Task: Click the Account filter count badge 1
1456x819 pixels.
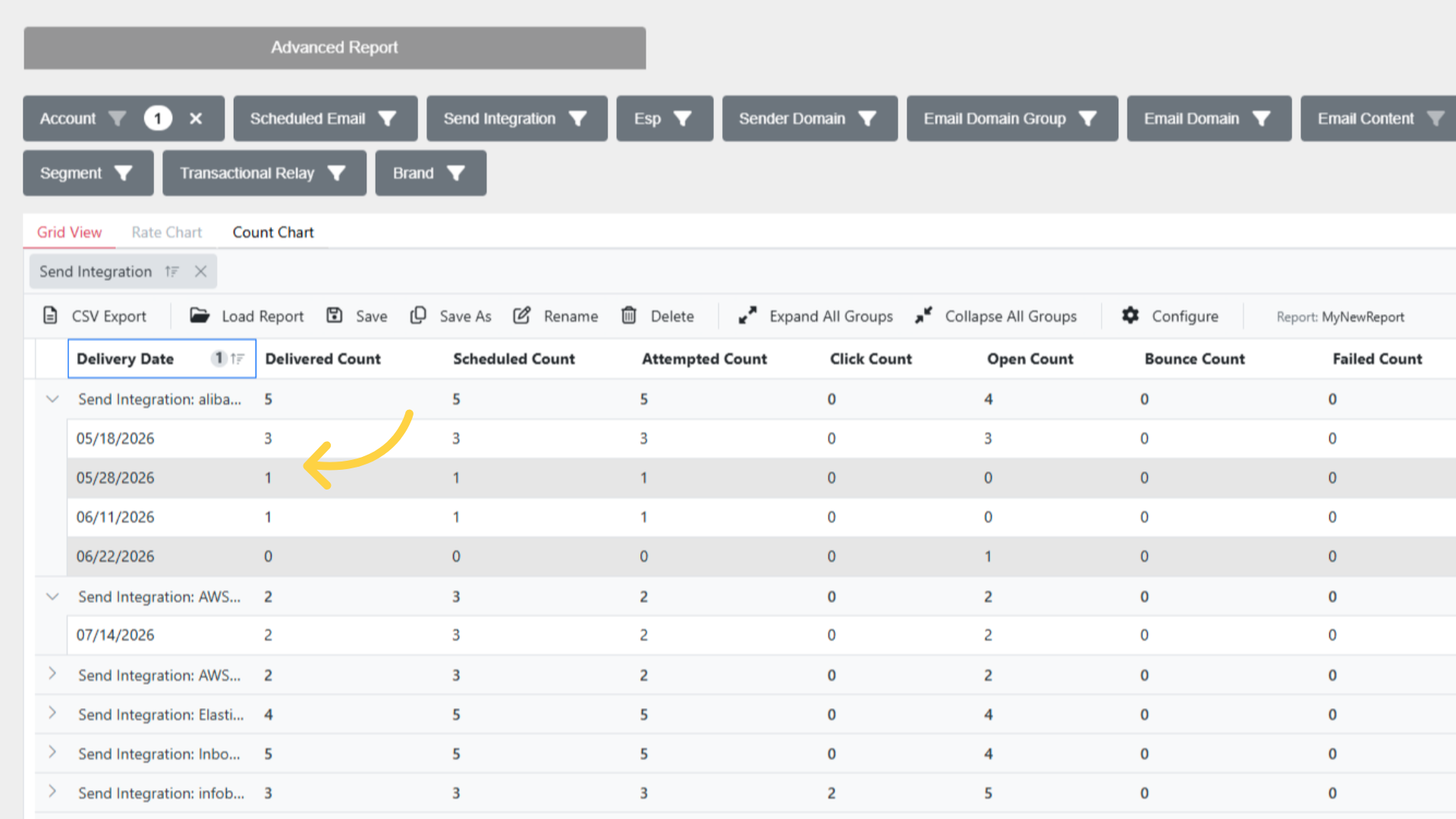Action: tap(158, 118)
